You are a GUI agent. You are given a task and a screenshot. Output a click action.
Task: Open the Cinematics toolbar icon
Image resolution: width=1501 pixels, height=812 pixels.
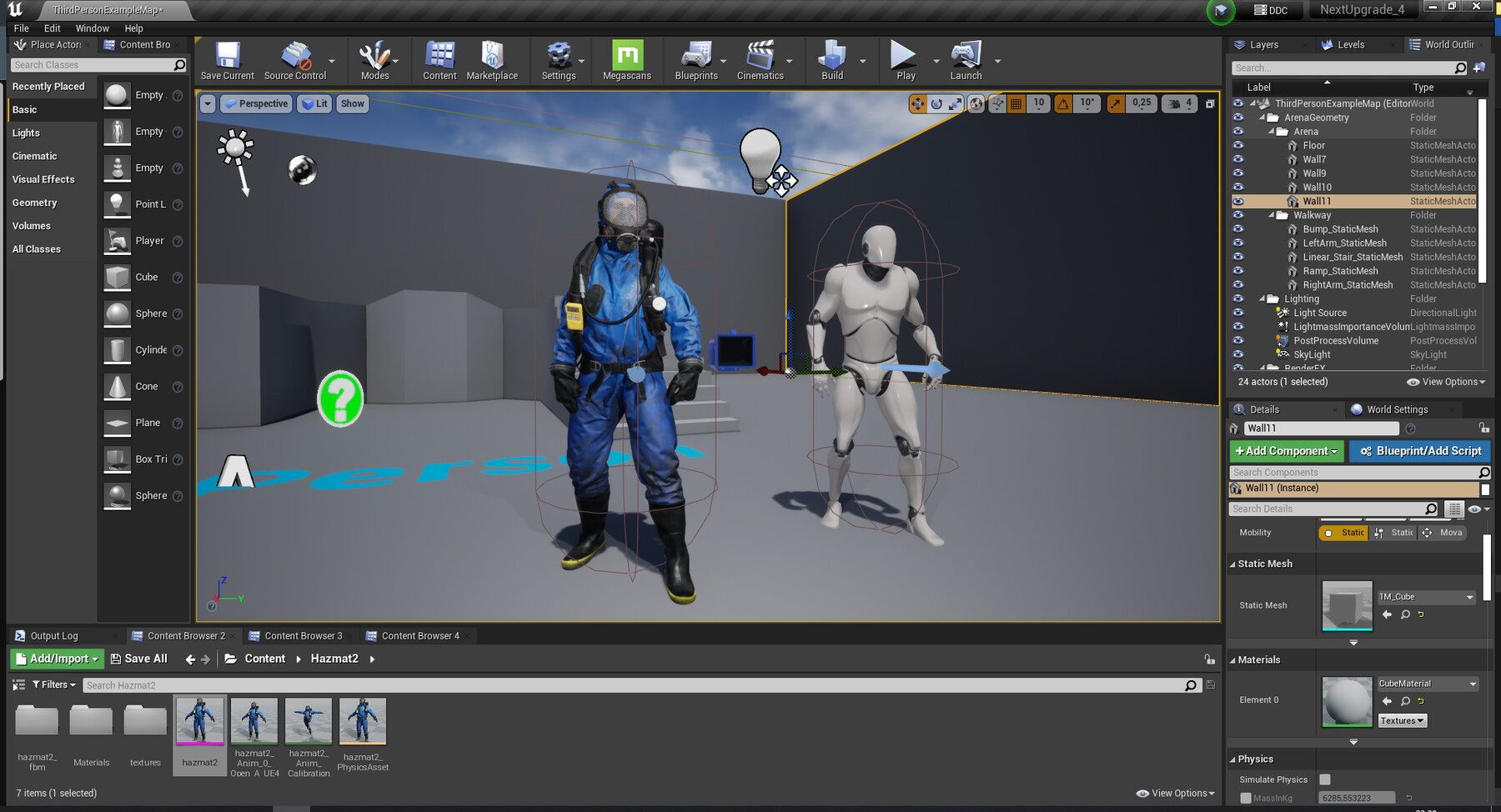click(761, 60)
